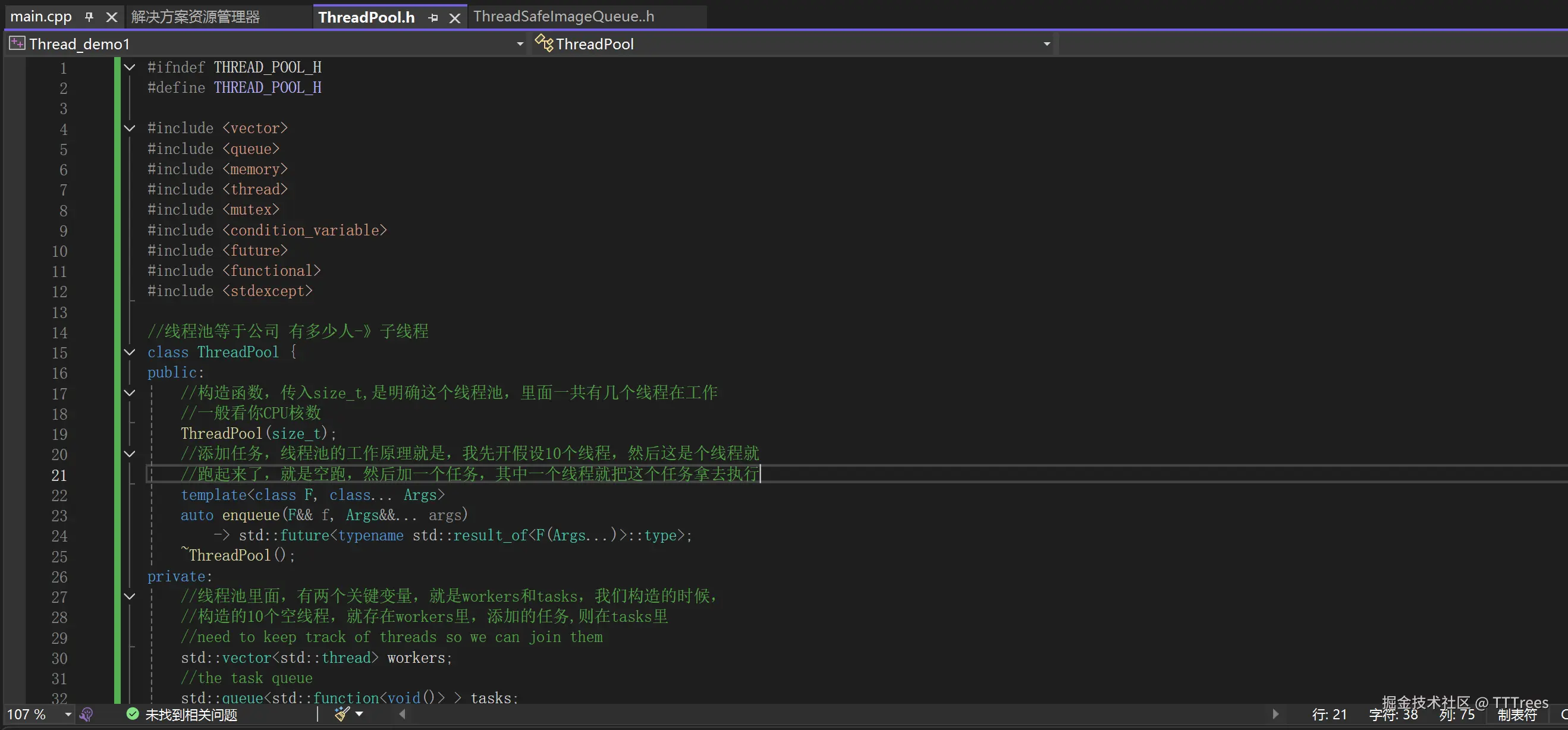Open the 107 % zoom level dropdown
This screenshot has width=1568, height=730.
point(68,714)
